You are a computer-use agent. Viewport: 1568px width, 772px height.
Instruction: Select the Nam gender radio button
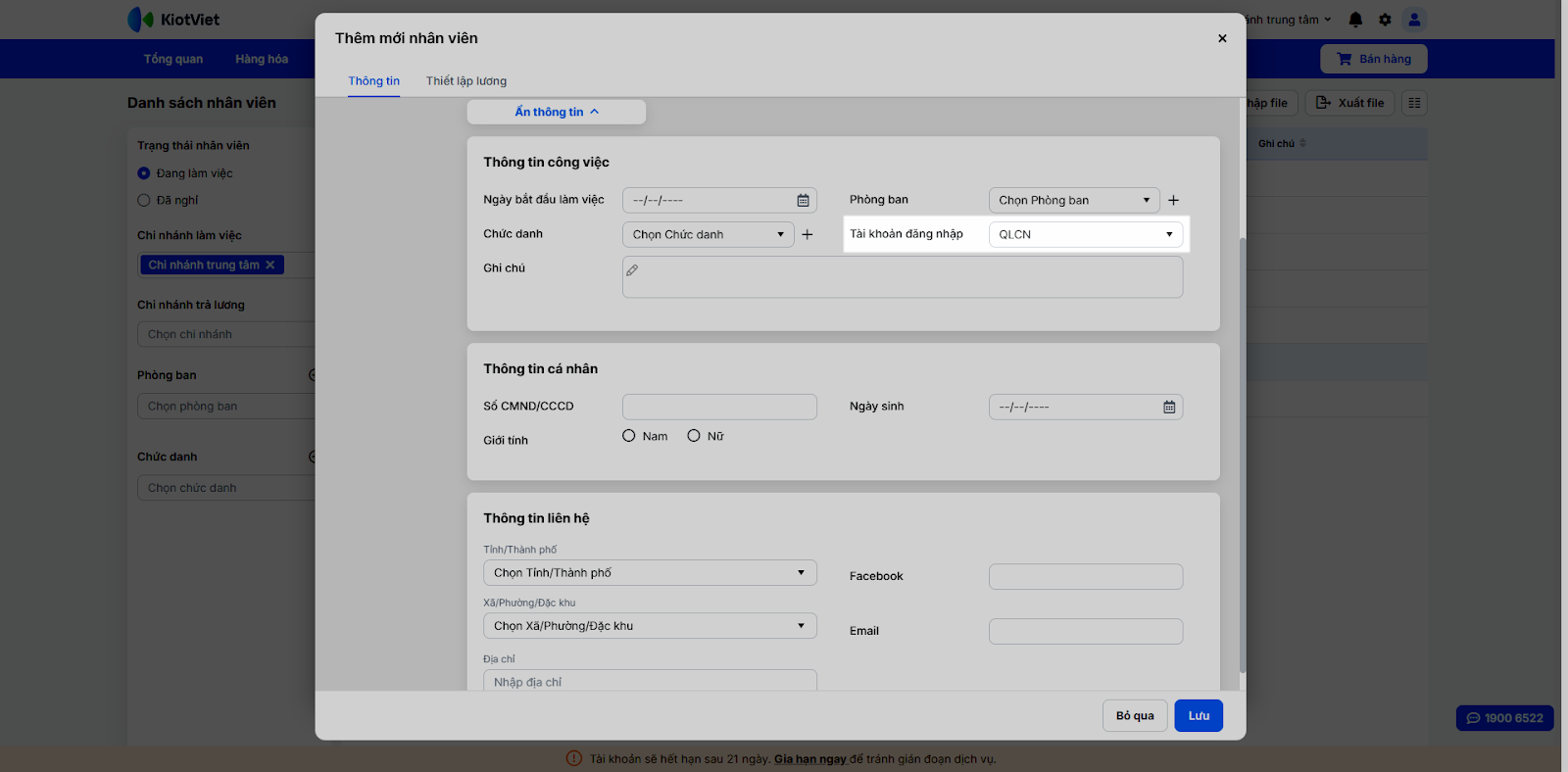(x=629, y=436)
